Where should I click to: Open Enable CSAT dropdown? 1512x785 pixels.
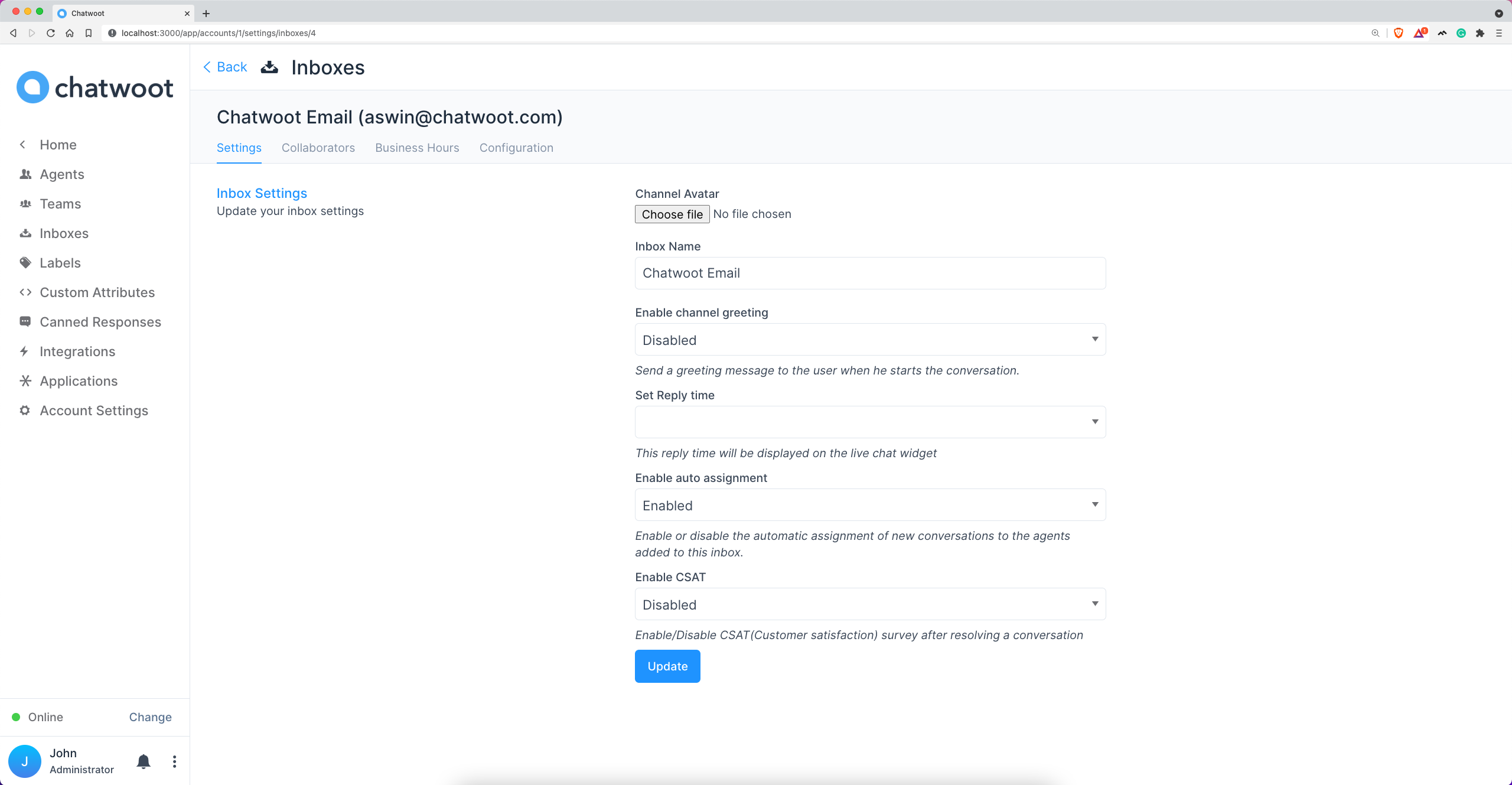[x=870, y=604]
